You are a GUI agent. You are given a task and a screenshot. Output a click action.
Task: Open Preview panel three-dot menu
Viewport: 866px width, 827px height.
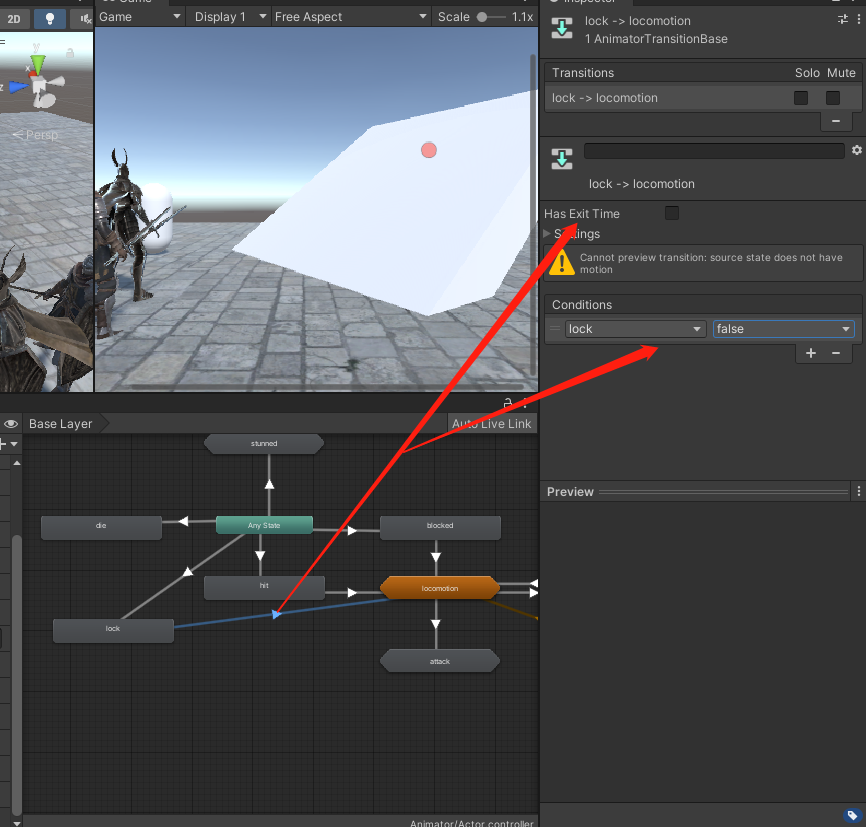[859, 491]
